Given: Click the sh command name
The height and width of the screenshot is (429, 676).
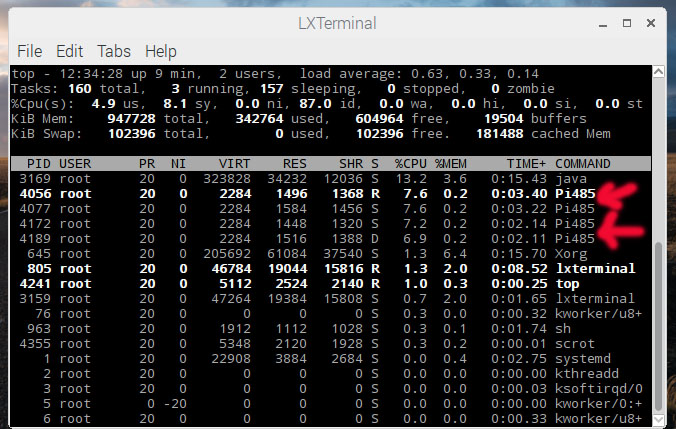Looking at the screenshot, I should pos(563,329).
